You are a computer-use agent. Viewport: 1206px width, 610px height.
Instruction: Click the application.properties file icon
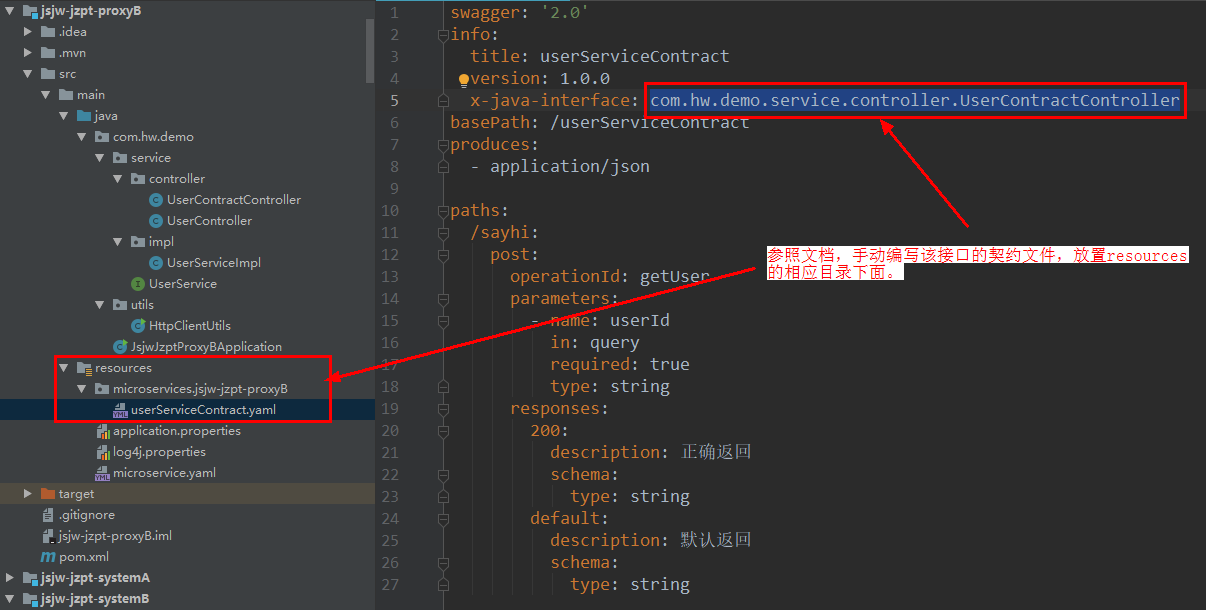click(102, 430)
